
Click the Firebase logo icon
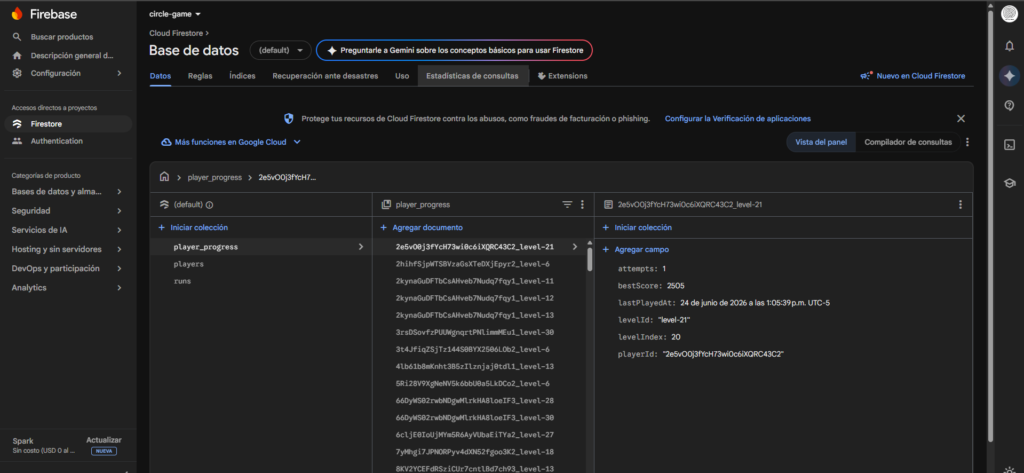(x=17, y=14)
